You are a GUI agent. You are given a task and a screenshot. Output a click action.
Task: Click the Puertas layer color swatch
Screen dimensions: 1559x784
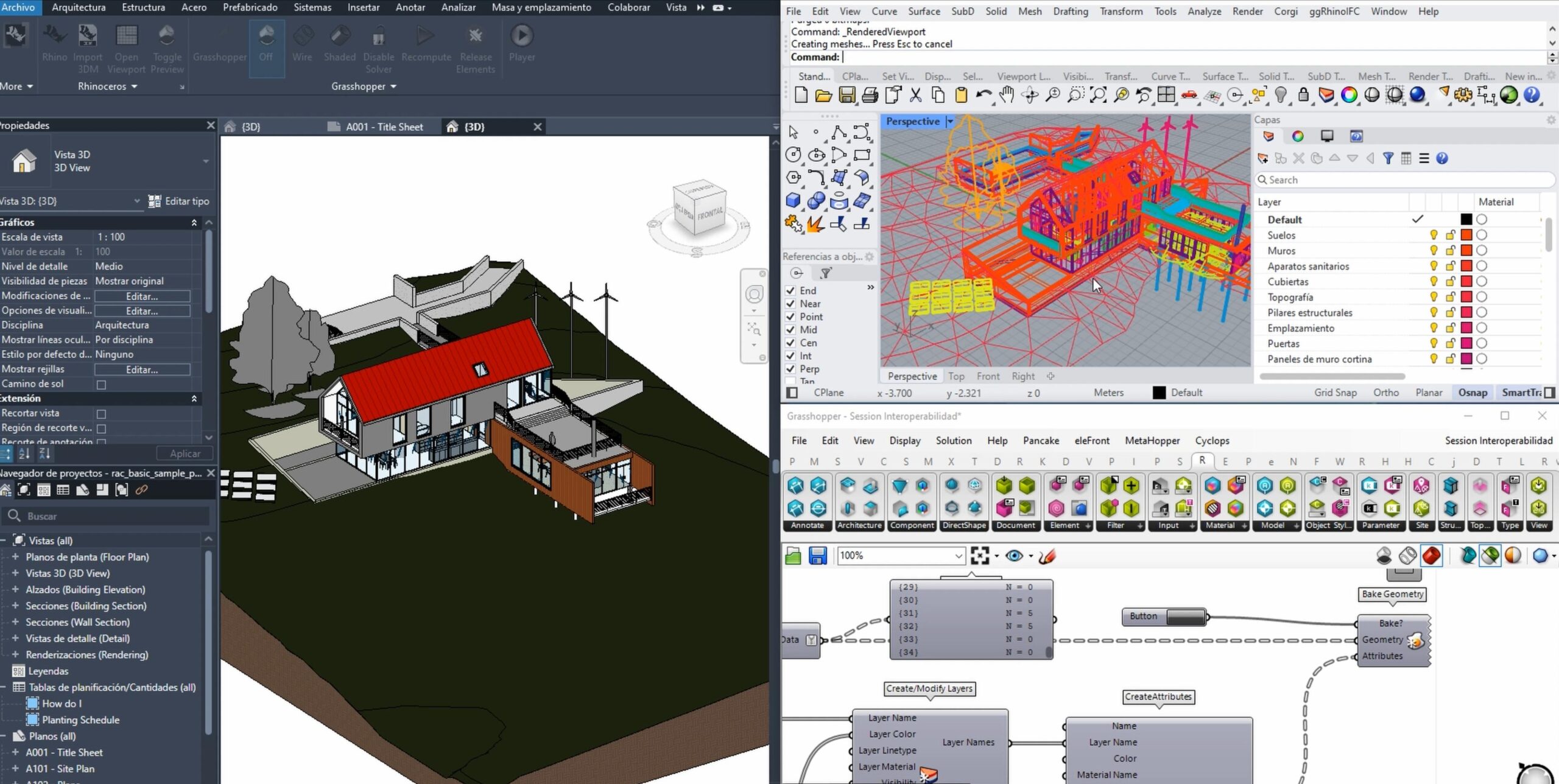[x=1466, y=343]
